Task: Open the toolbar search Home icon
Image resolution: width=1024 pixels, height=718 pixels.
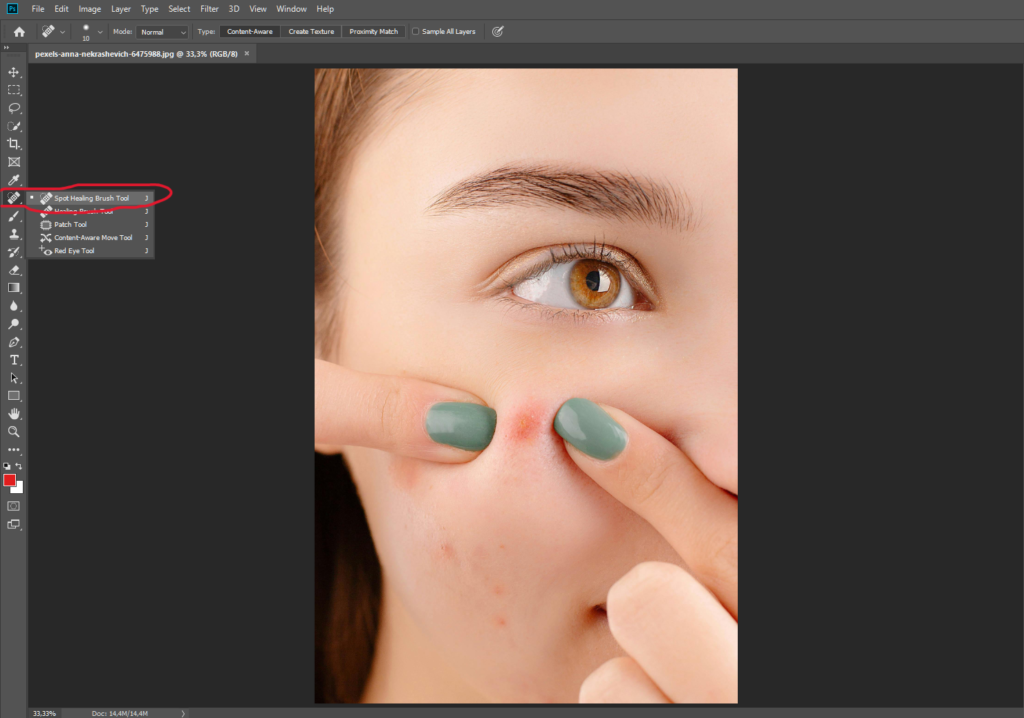Action: pos(18,31)
